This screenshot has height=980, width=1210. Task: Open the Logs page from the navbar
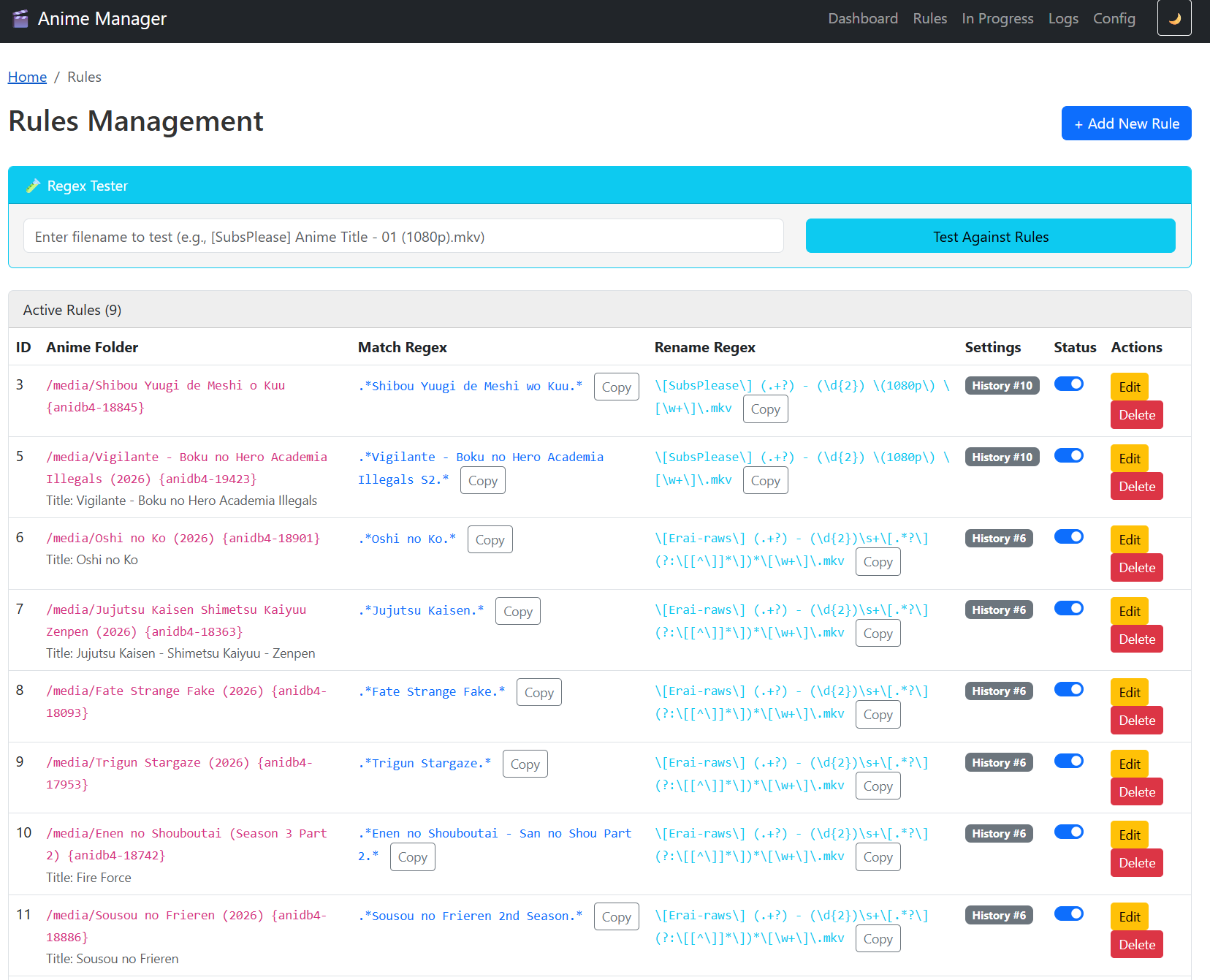pos(1063,18)
